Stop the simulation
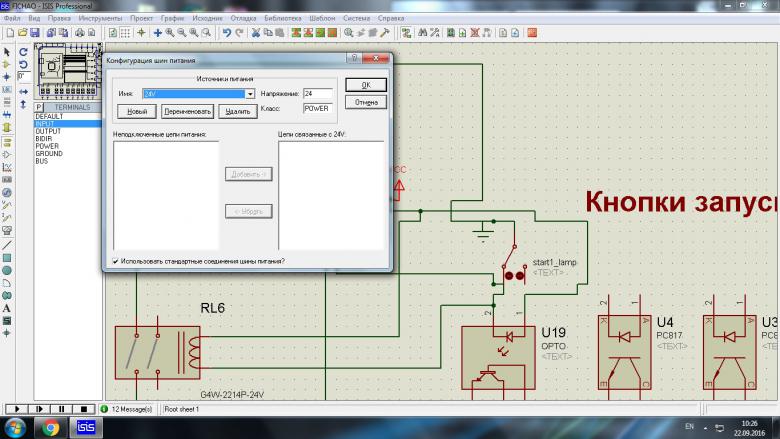This screenshot has height=439, width=780. (x=84, y=409)
